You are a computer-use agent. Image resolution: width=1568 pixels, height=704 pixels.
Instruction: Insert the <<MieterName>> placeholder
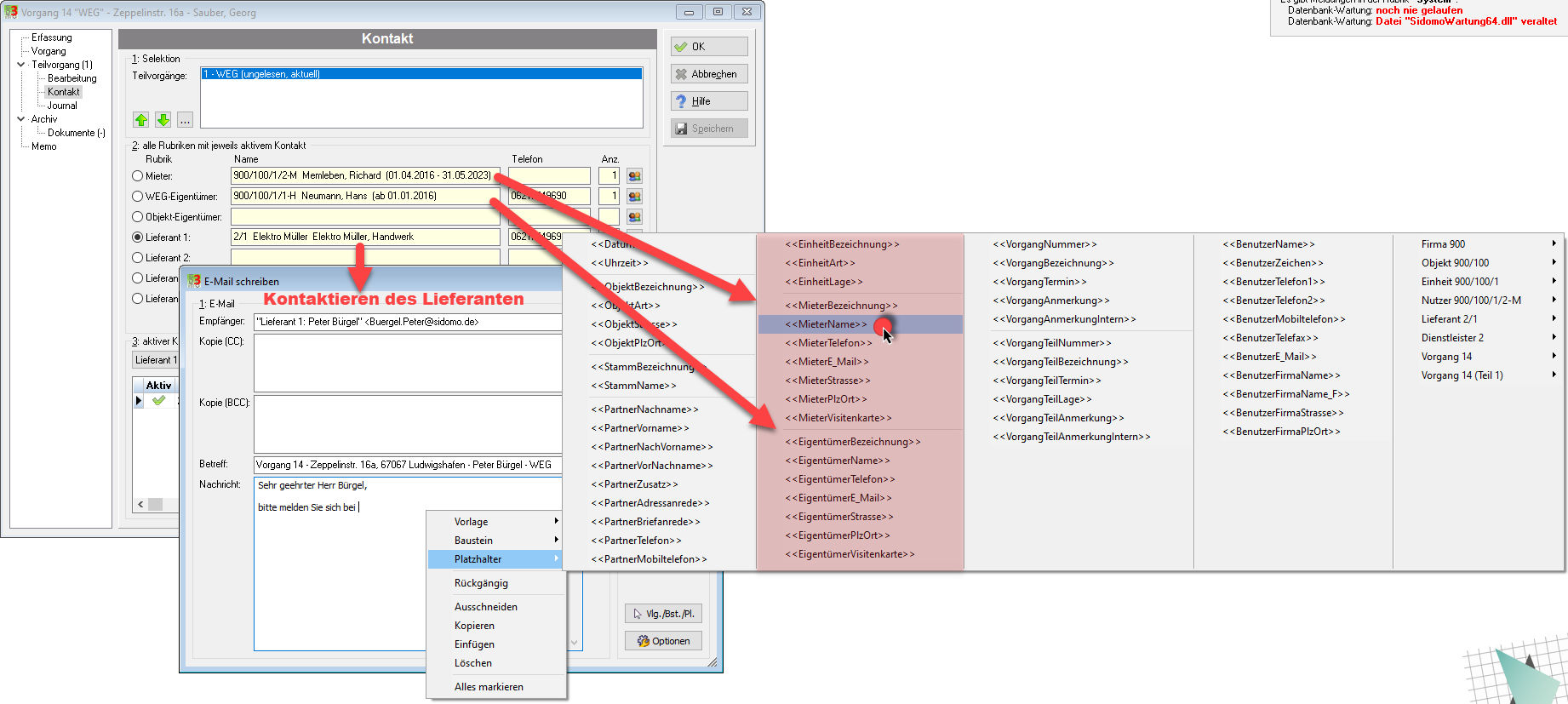pyautogui.click(x=860, y=324)
